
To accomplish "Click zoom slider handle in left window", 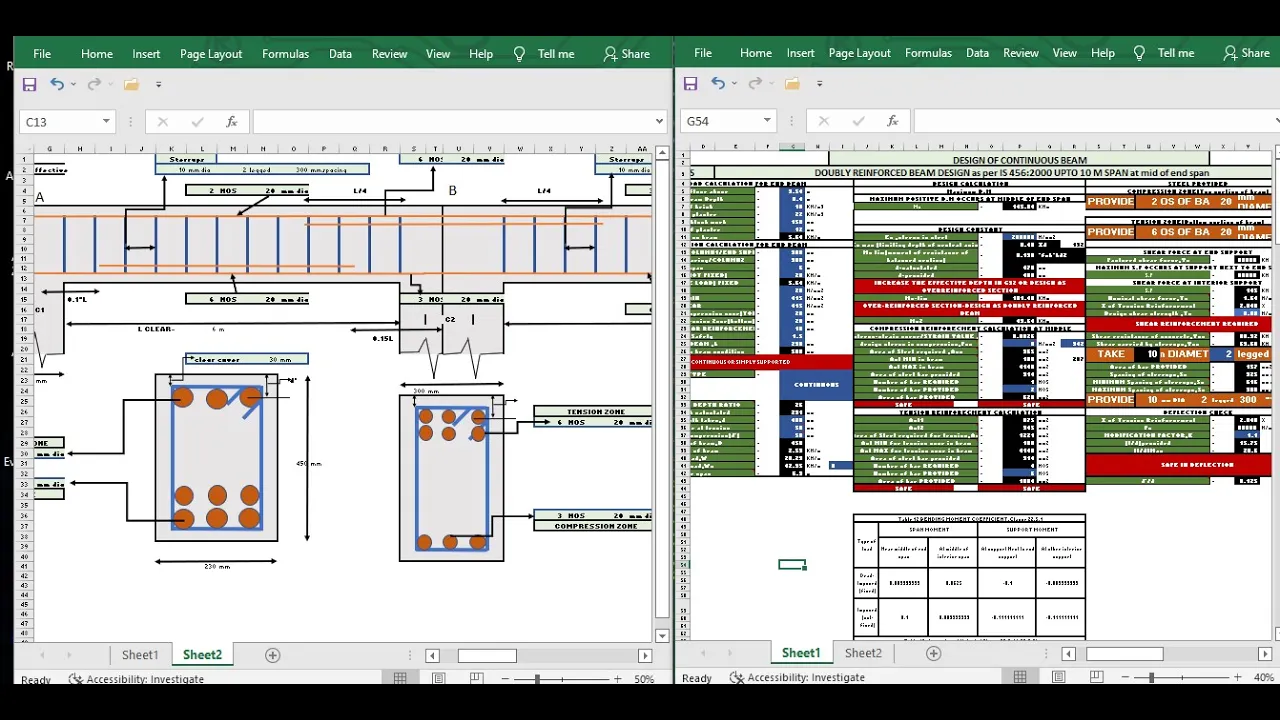I will 537,679.
